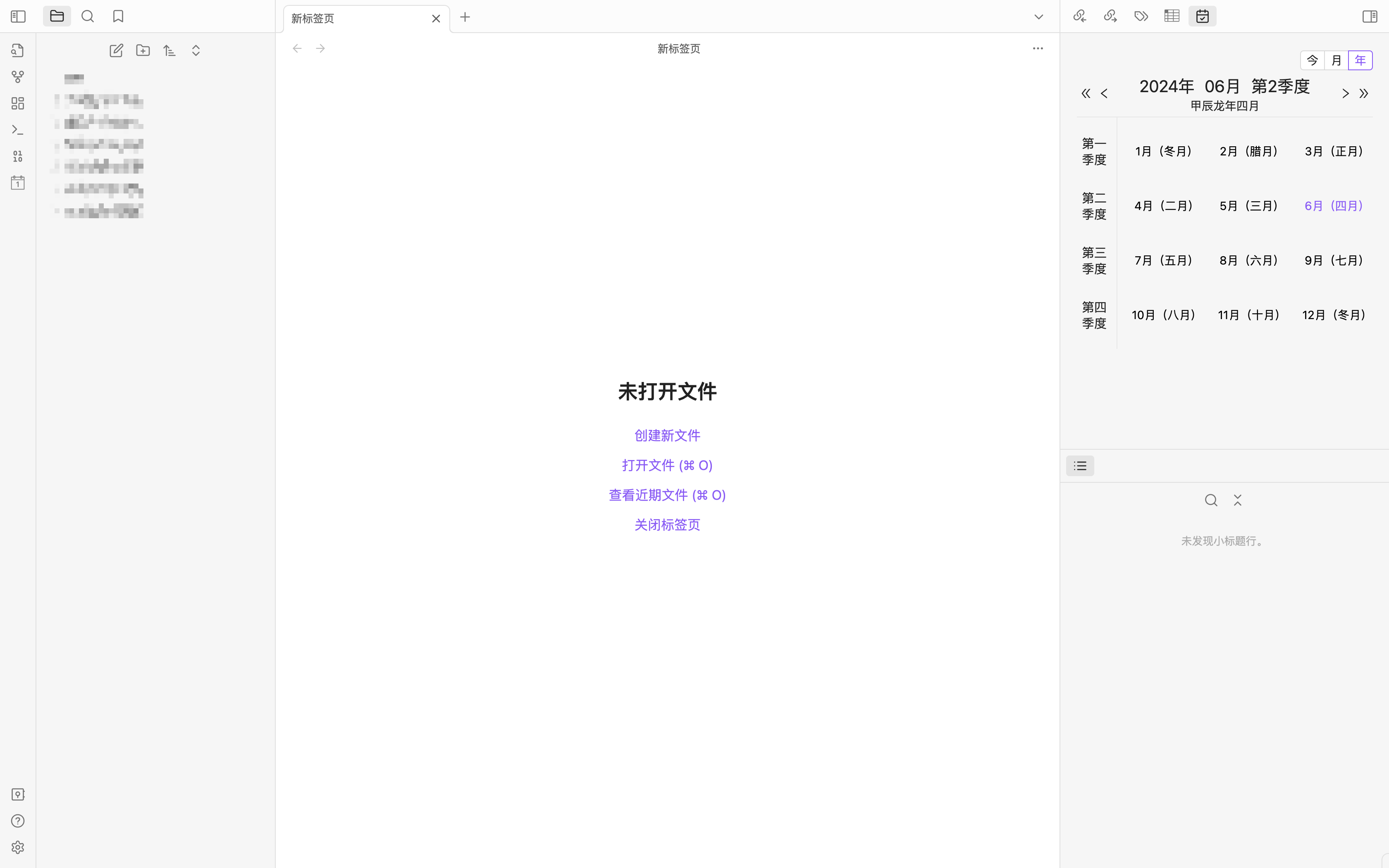1389x868 pixels.
Task: Change file sort order icon
Action: point(169,50)
